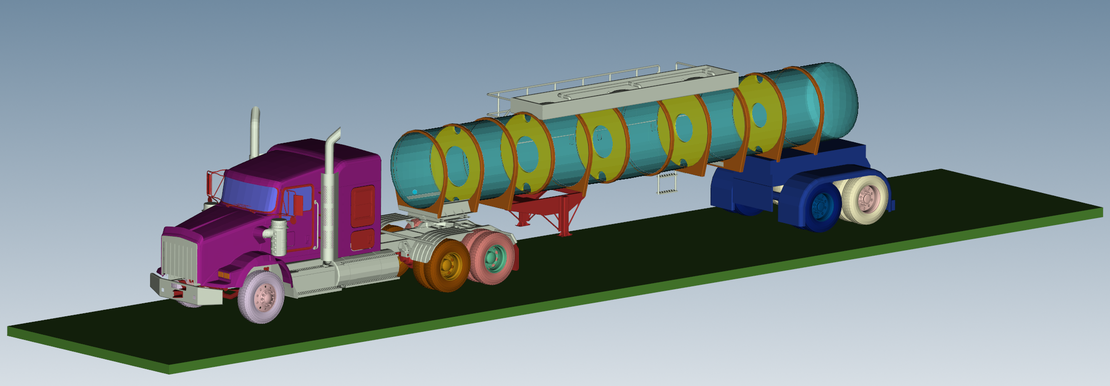Viewport: 1110px width, 386px height.
Task: Select the cream-colored trailer rear wheel
Action: coord(864,199)
